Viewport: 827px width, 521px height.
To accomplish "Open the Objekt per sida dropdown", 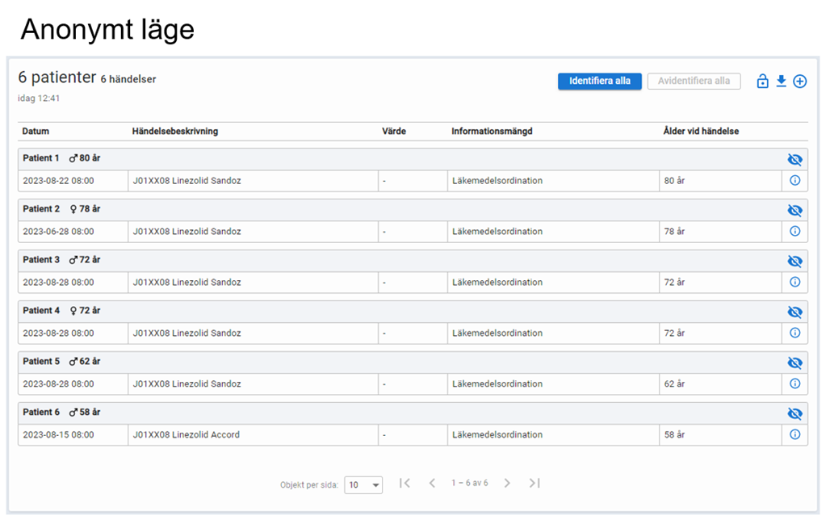I will tap(363, 485).
